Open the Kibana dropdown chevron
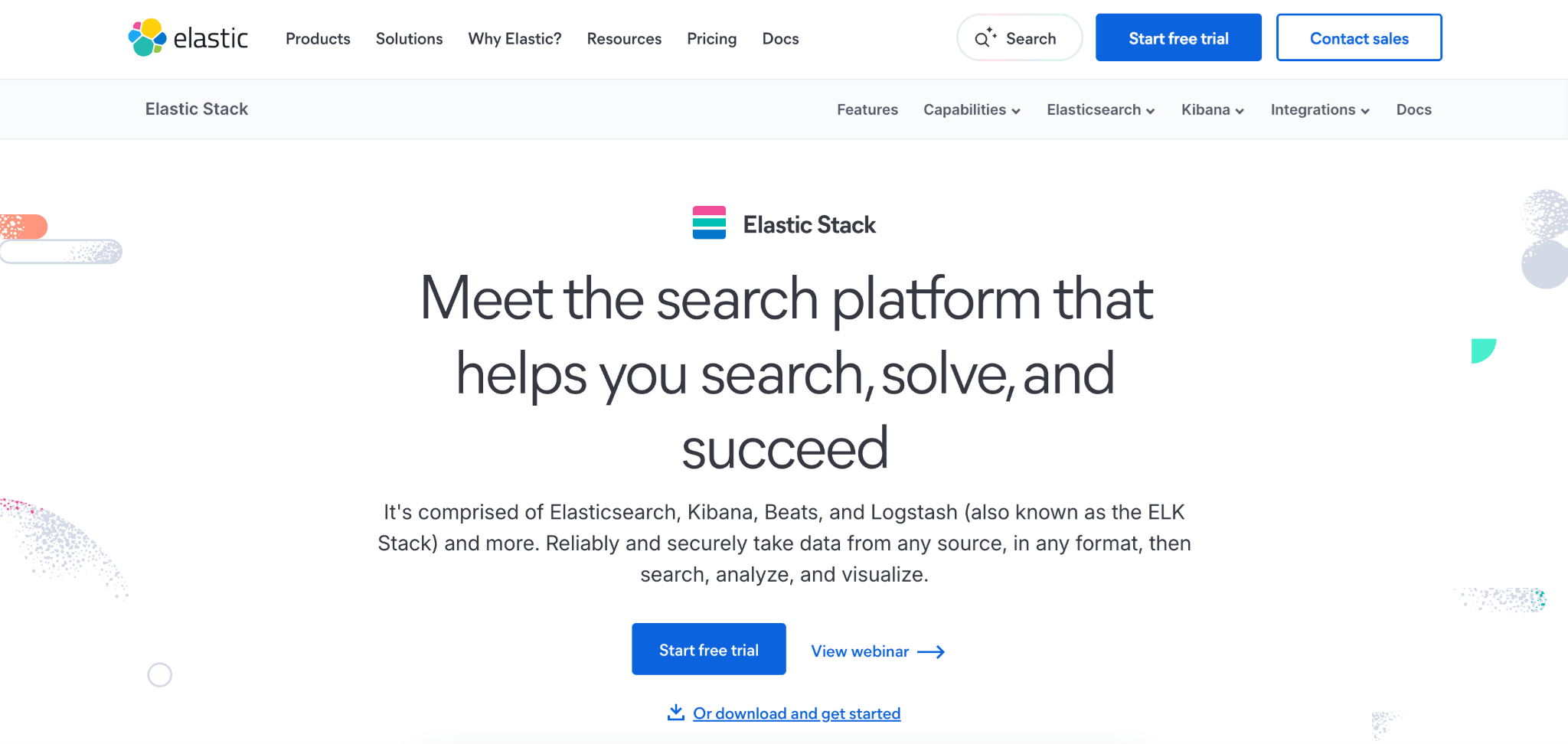 (1240, 111)
